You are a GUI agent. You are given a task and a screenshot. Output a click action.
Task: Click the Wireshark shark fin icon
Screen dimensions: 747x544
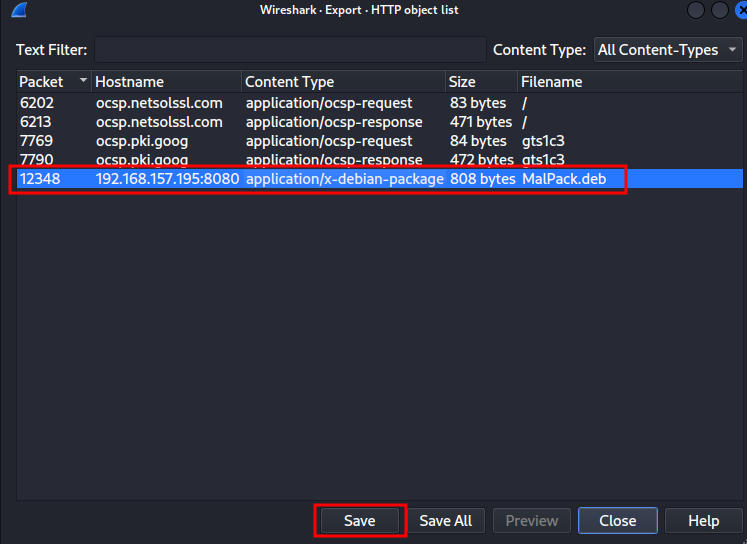19,10
